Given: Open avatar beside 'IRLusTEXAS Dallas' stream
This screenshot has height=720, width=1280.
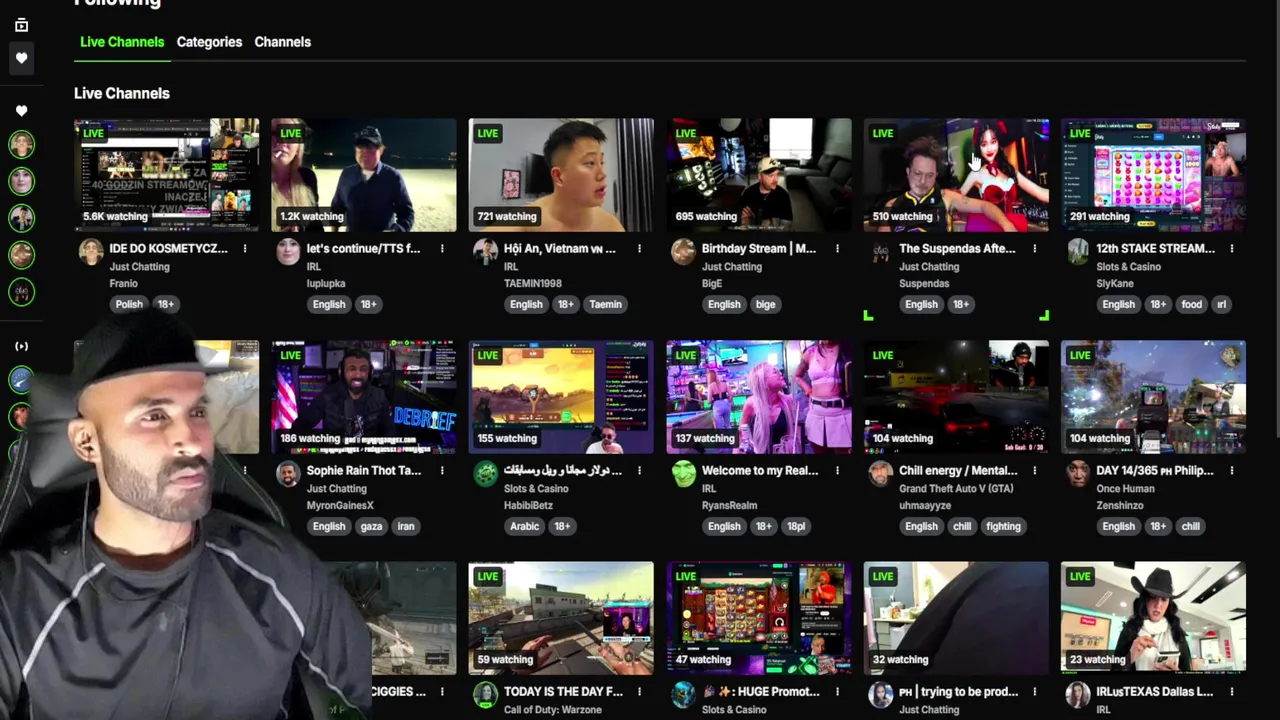Looking at the screenshot, I should [x=1078, y=695].
